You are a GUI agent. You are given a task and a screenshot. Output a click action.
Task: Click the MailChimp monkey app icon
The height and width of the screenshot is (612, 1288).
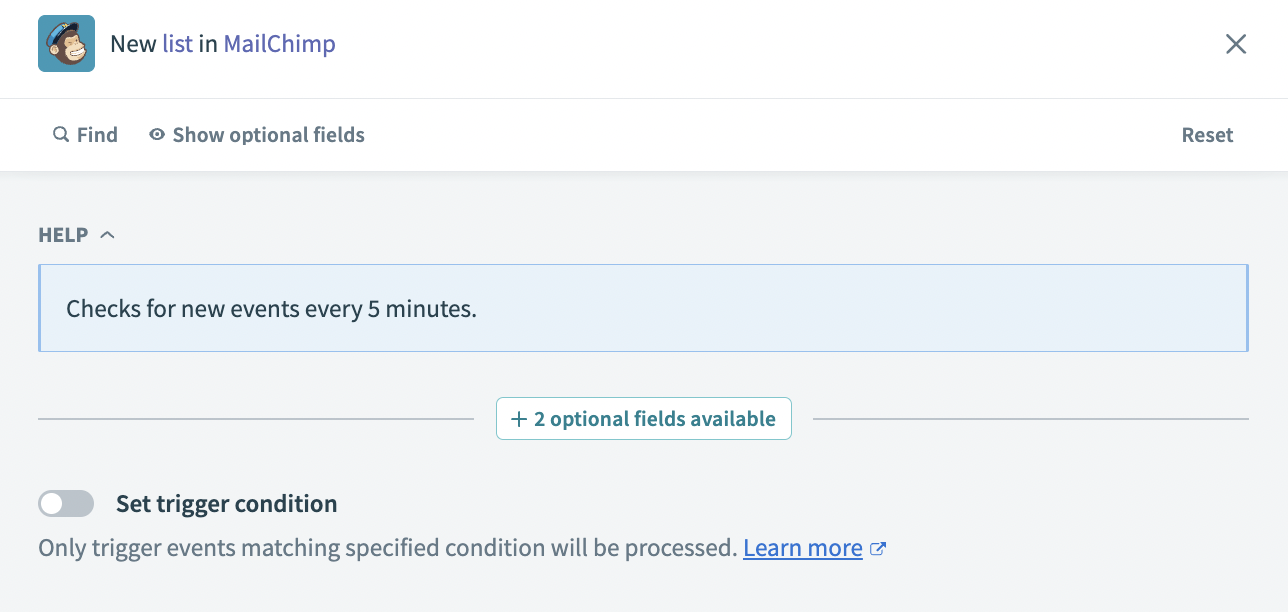(66, 44)
